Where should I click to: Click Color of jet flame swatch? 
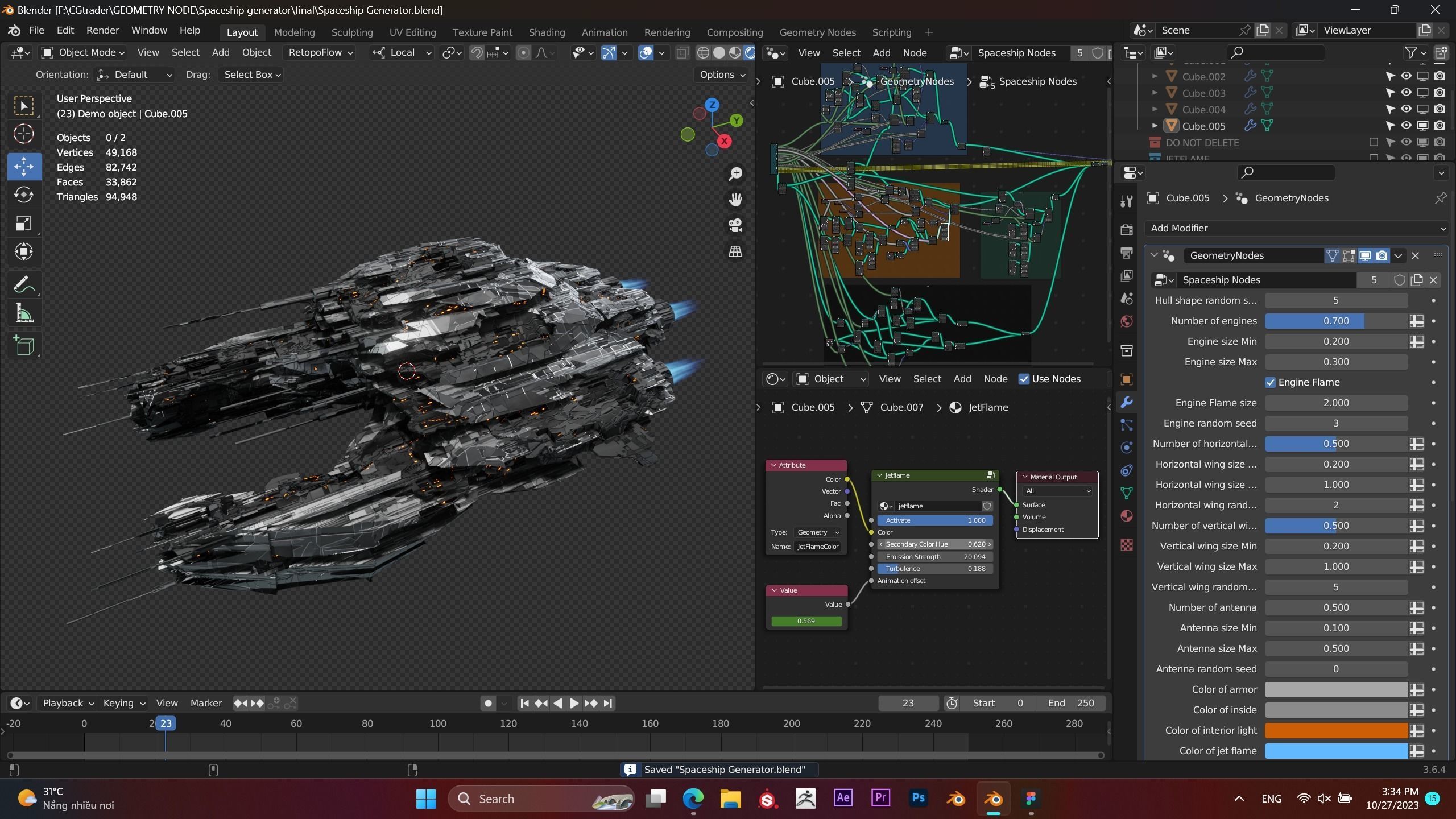[1336, 751]
